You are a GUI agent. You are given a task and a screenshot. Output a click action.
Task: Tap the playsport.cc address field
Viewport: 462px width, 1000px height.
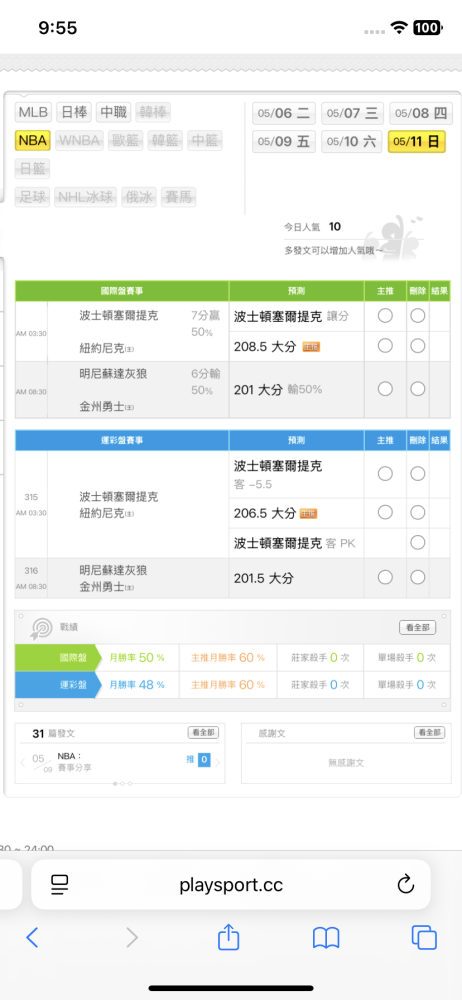231,884
